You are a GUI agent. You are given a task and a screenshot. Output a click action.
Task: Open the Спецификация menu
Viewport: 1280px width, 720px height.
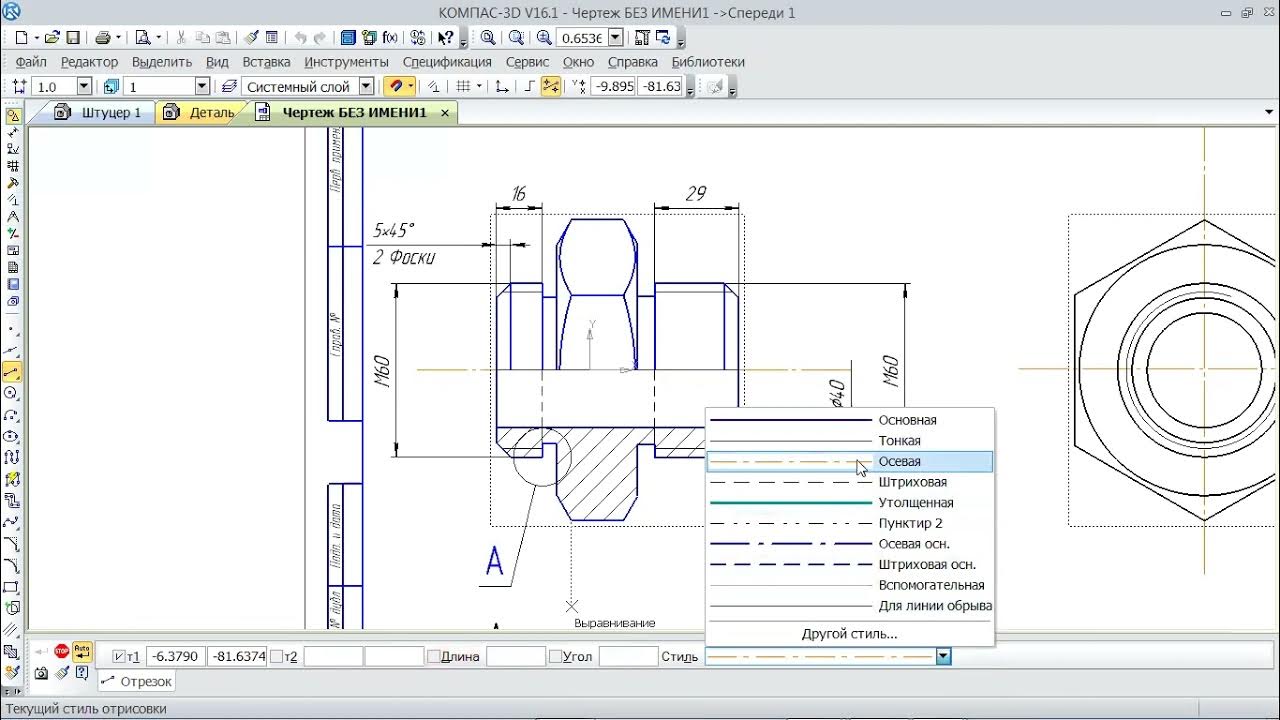pos(447,62)
